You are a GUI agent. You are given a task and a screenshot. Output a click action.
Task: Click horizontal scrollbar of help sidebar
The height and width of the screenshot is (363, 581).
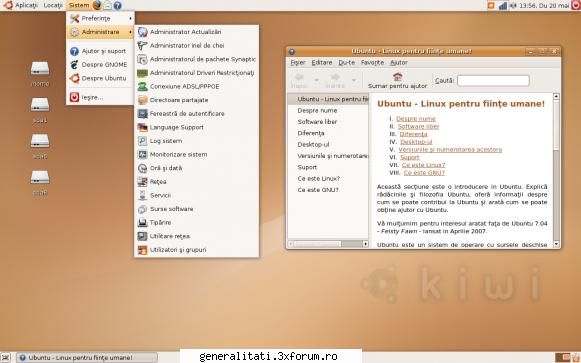(x=328, y=244)
